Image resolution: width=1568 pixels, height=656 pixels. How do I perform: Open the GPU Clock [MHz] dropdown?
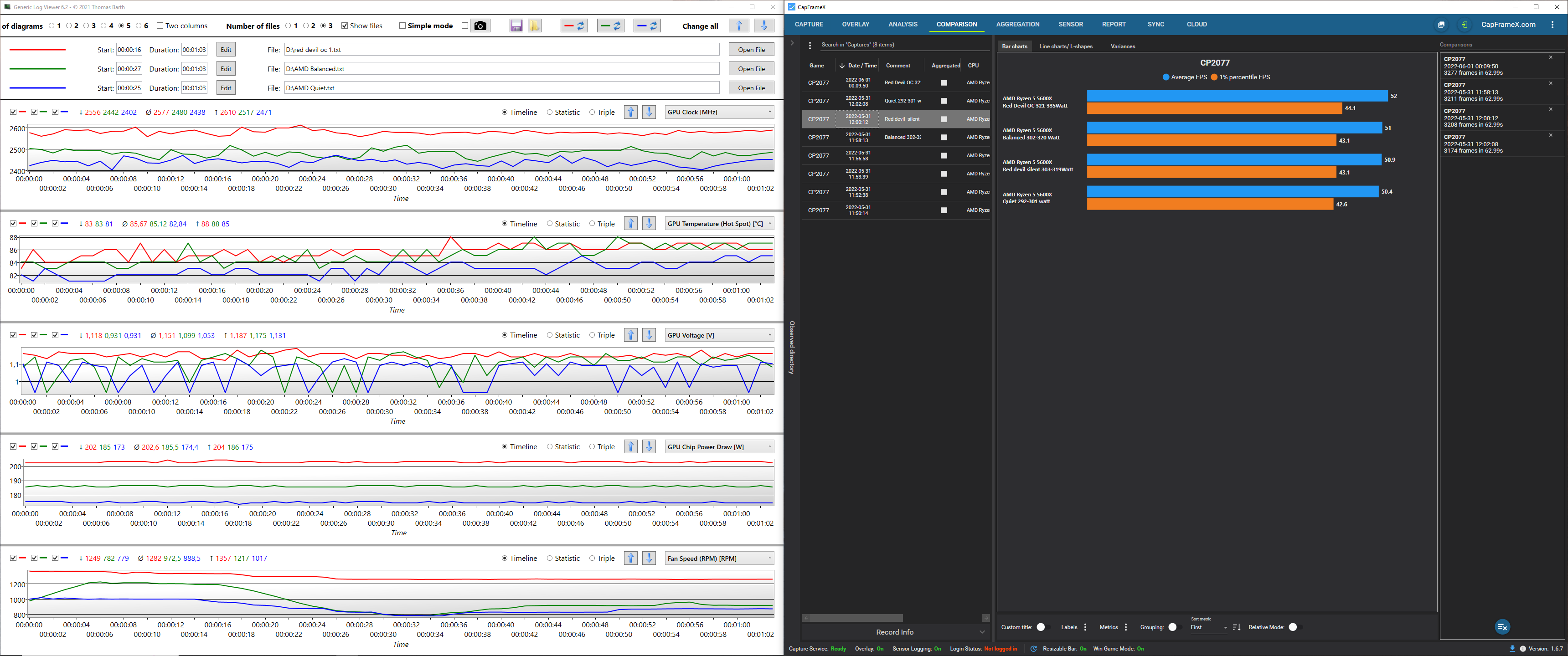[x=719, y=112]
